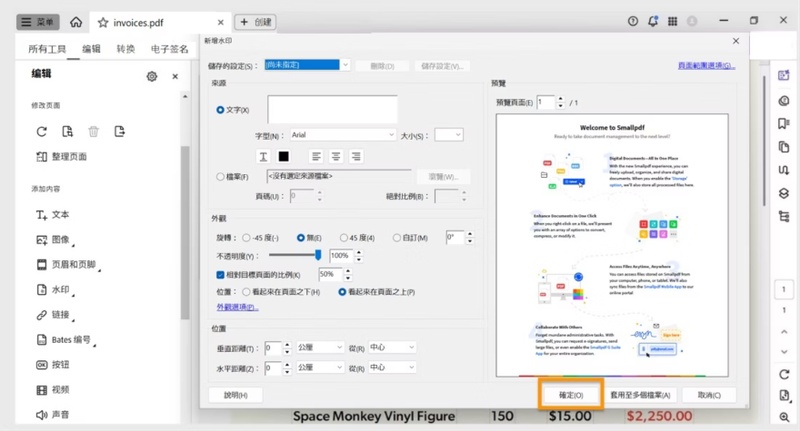Align watermark text to center

tap(336, 157)
